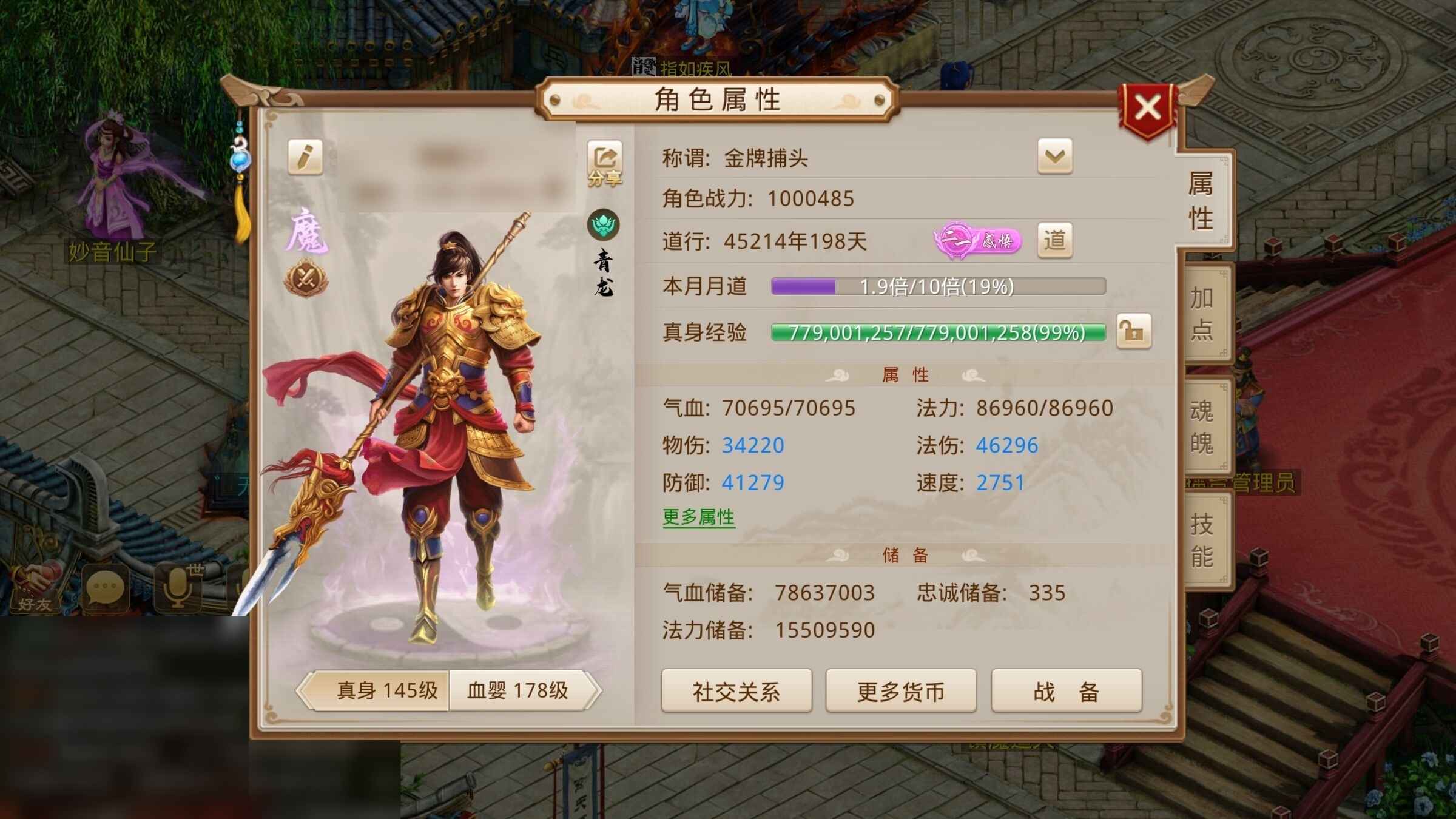Toggle the experience lock icon
The width and height of the screenshot is (1456, 819).
1133,331
